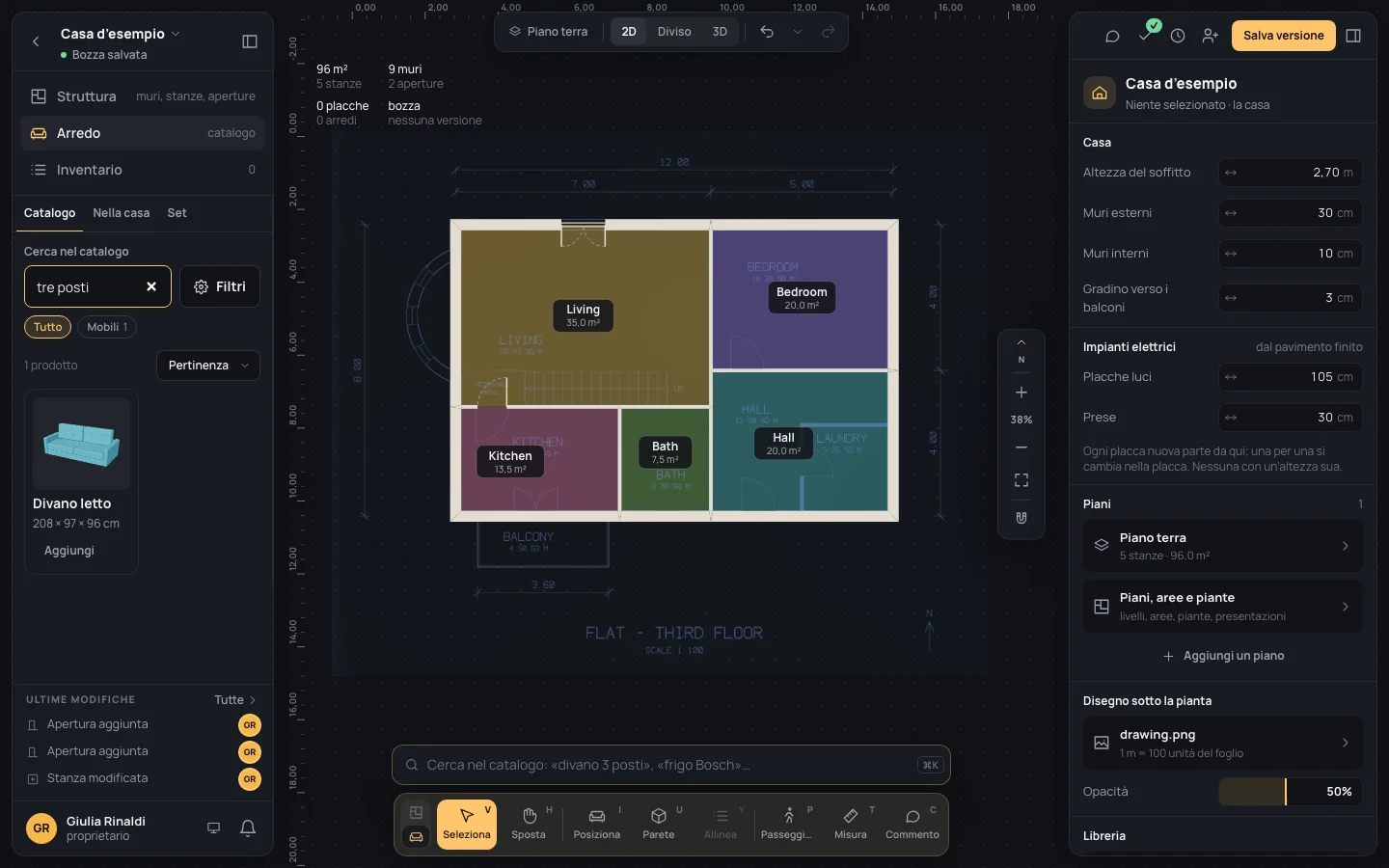
Task: Collapse the right properties panel
Action: coord(1353,36)
